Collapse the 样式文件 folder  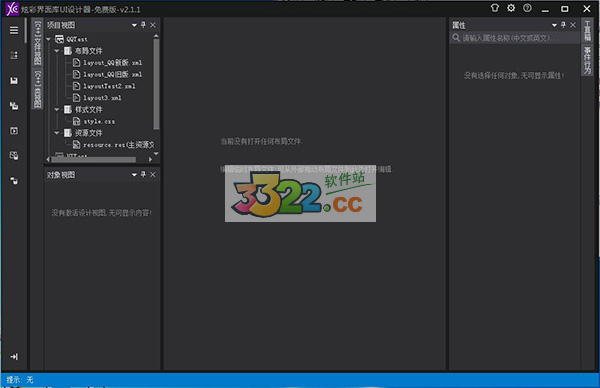pos(57,109)
